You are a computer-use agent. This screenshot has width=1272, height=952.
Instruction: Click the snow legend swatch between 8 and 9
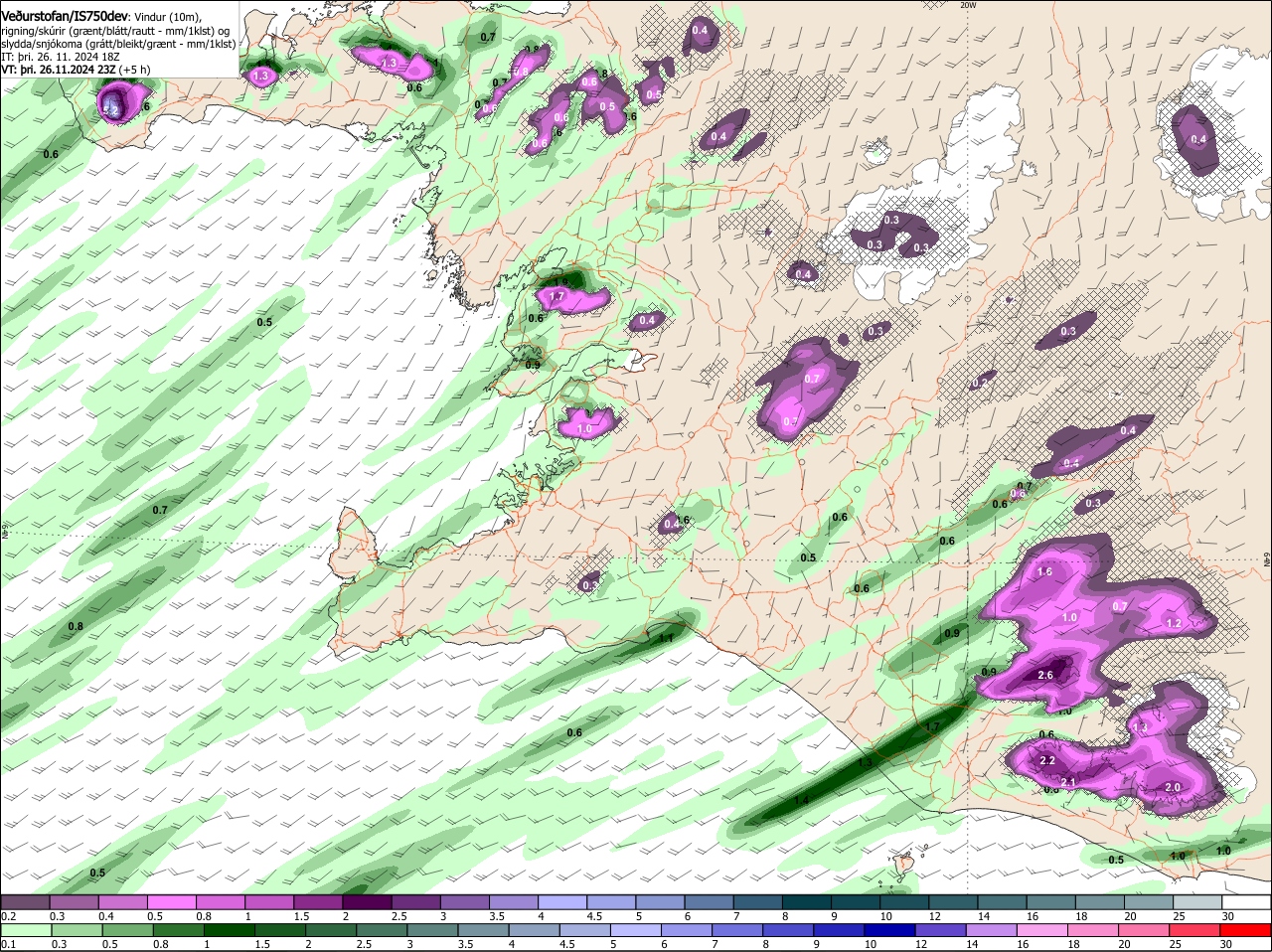tap(808, 902)
